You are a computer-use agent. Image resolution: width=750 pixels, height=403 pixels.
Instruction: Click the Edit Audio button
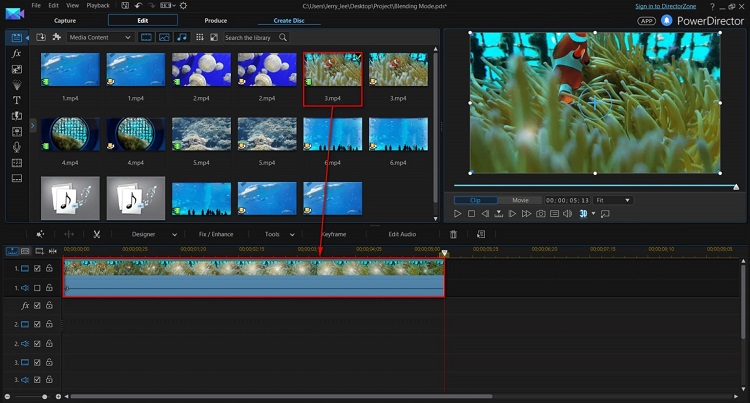402,234
